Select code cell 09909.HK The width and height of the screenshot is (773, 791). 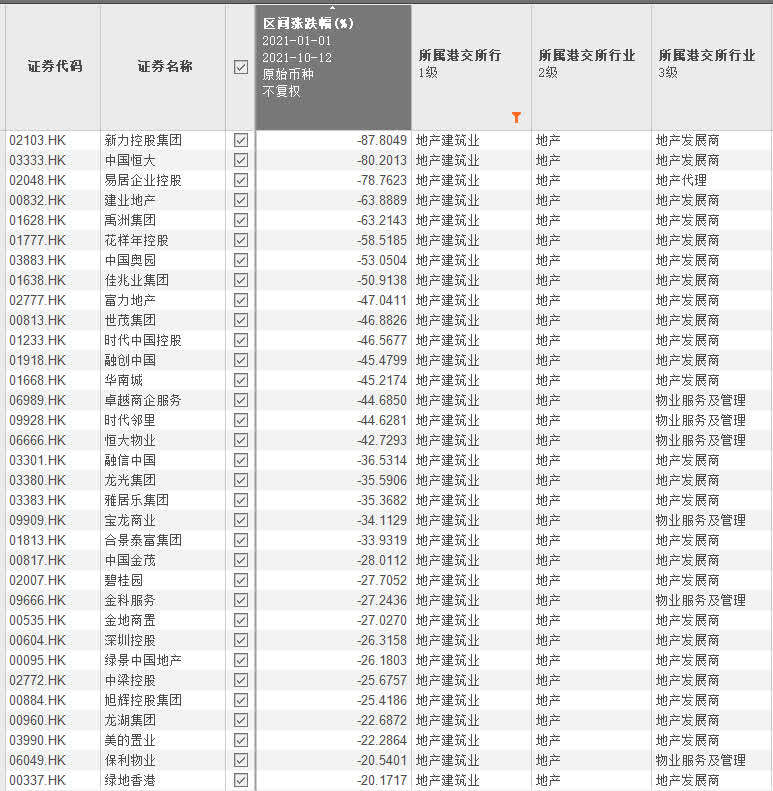[38, 520]
